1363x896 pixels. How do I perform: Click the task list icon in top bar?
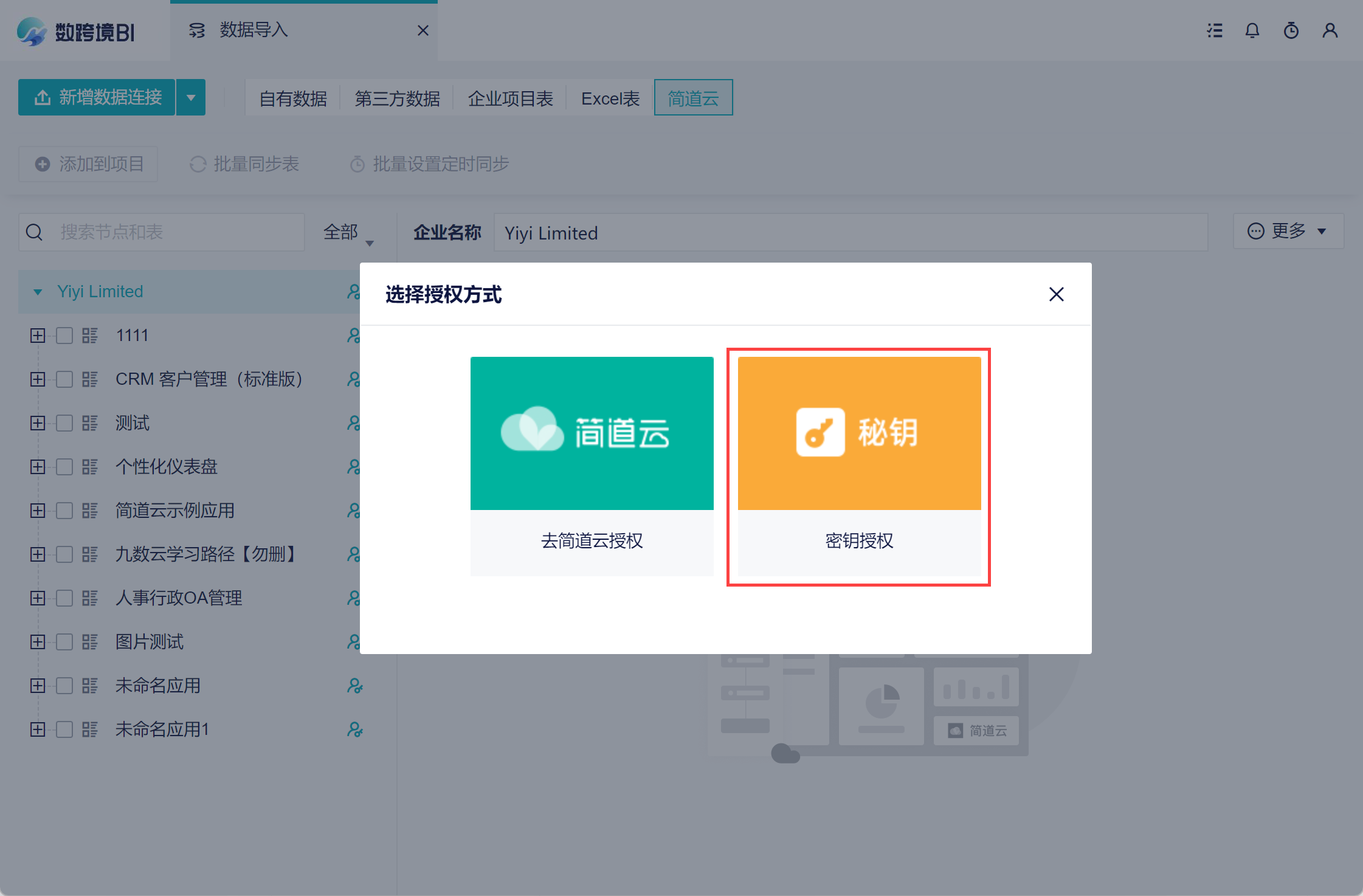(x=1215, y=30)
